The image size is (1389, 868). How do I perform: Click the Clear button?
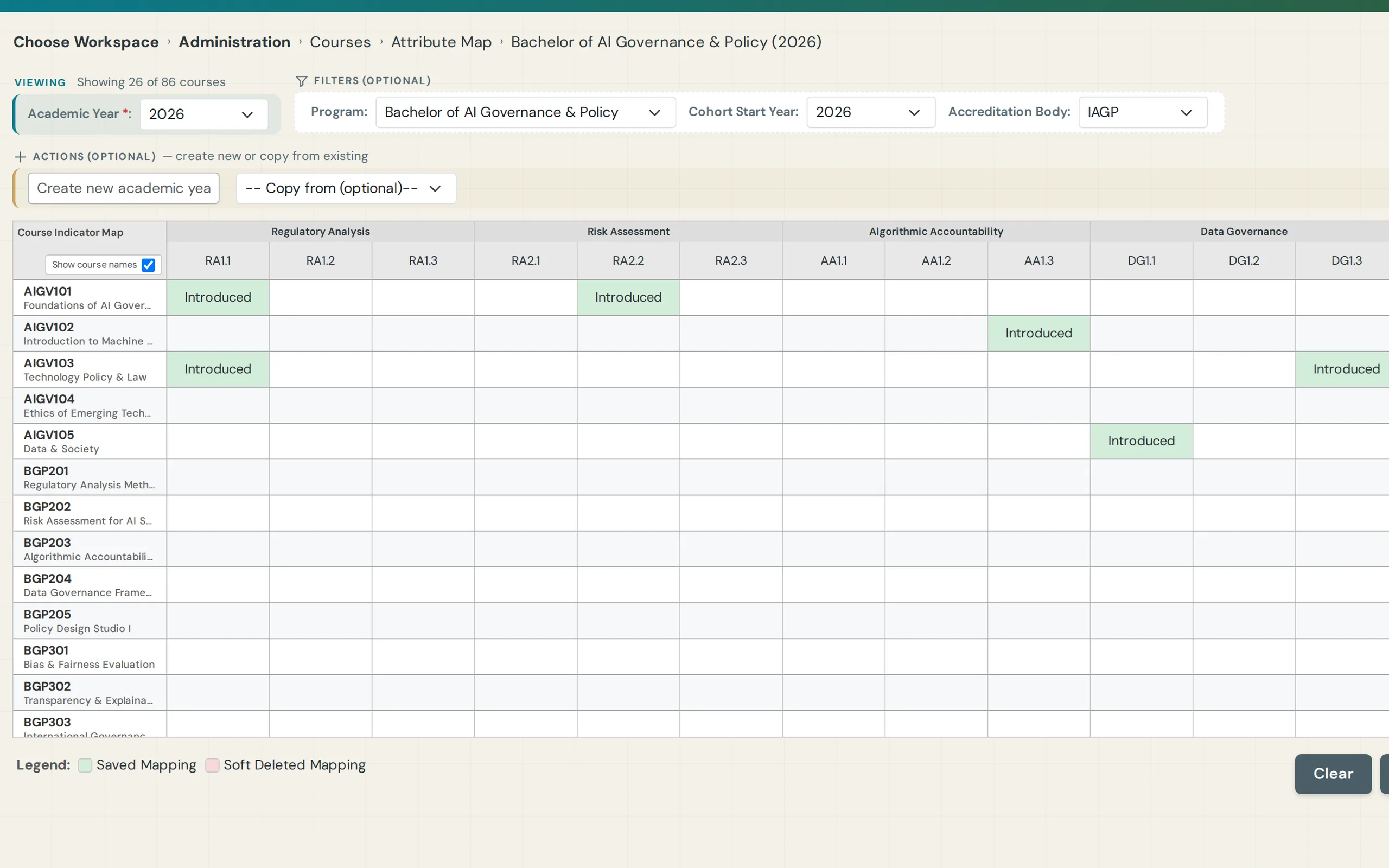click(x=1333, y=774)
